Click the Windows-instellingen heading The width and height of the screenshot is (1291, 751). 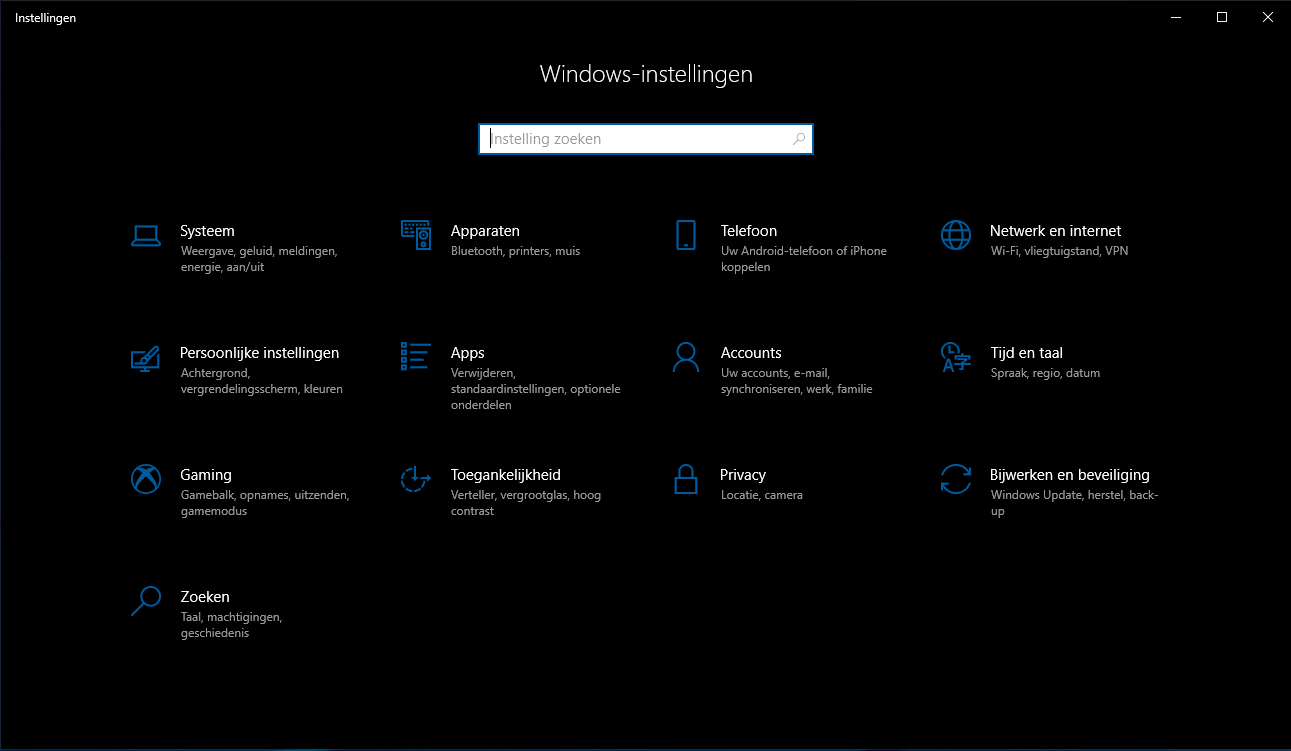tap(646, 74)
